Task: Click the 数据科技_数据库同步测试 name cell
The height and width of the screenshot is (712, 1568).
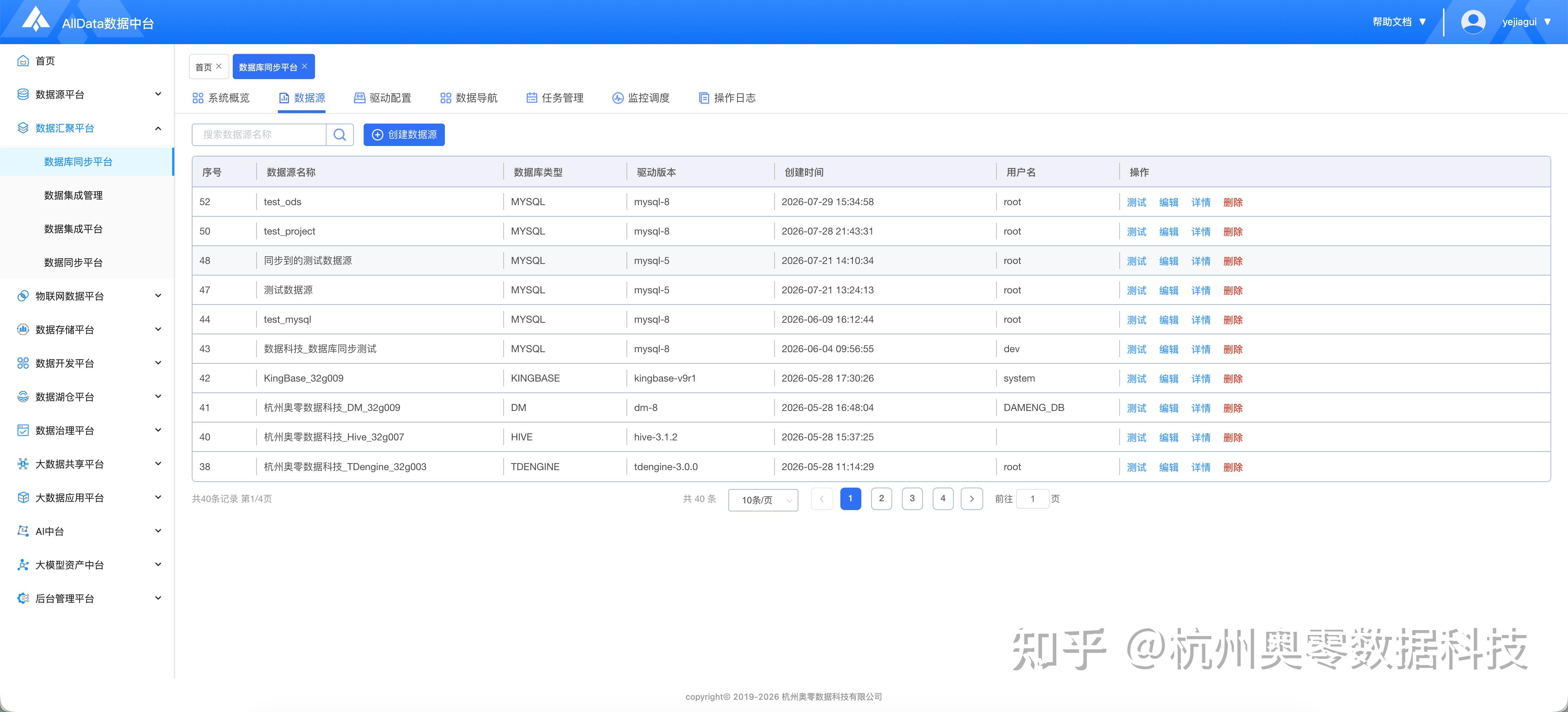Action: 320,349
